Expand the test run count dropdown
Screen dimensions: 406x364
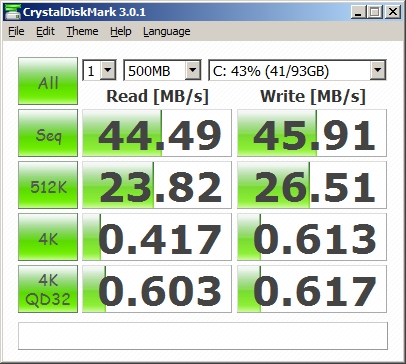[108, 70]
